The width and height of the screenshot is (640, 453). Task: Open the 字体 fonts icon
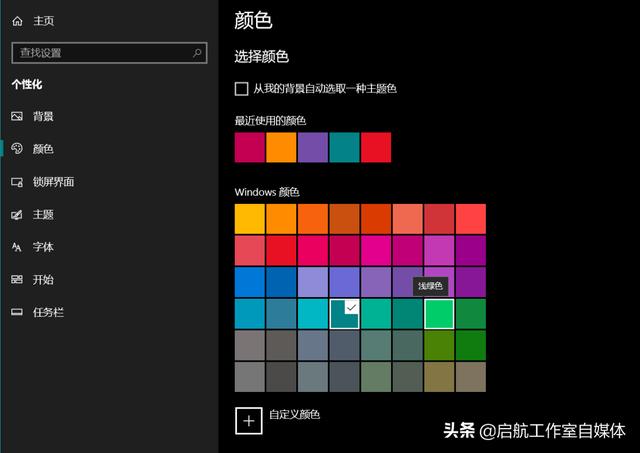click(17, 247)
